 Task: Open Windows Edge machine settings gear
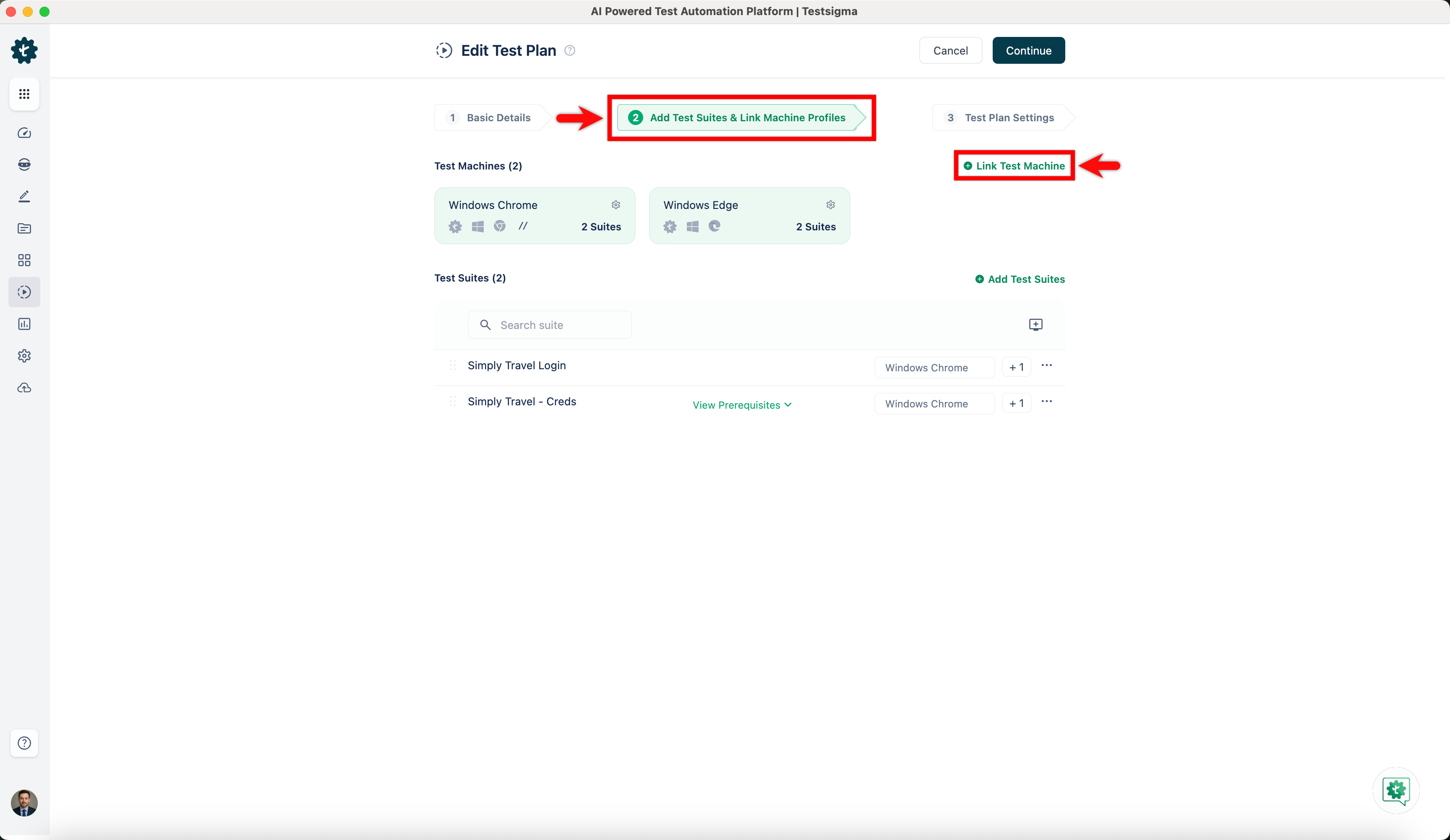pos(830,205)
